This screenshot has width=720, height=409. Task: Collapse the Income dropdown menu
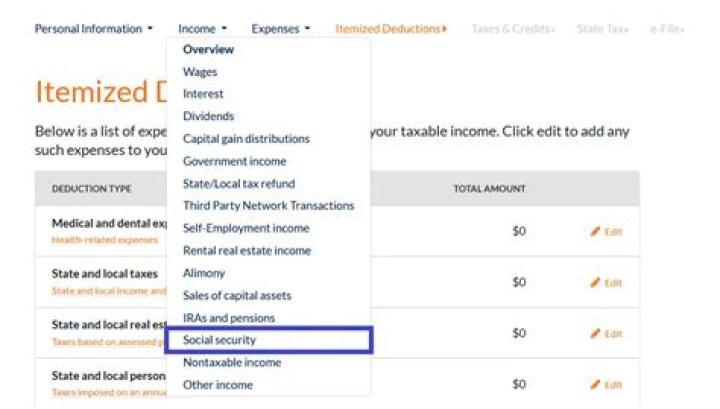click(x=203, y=29)
